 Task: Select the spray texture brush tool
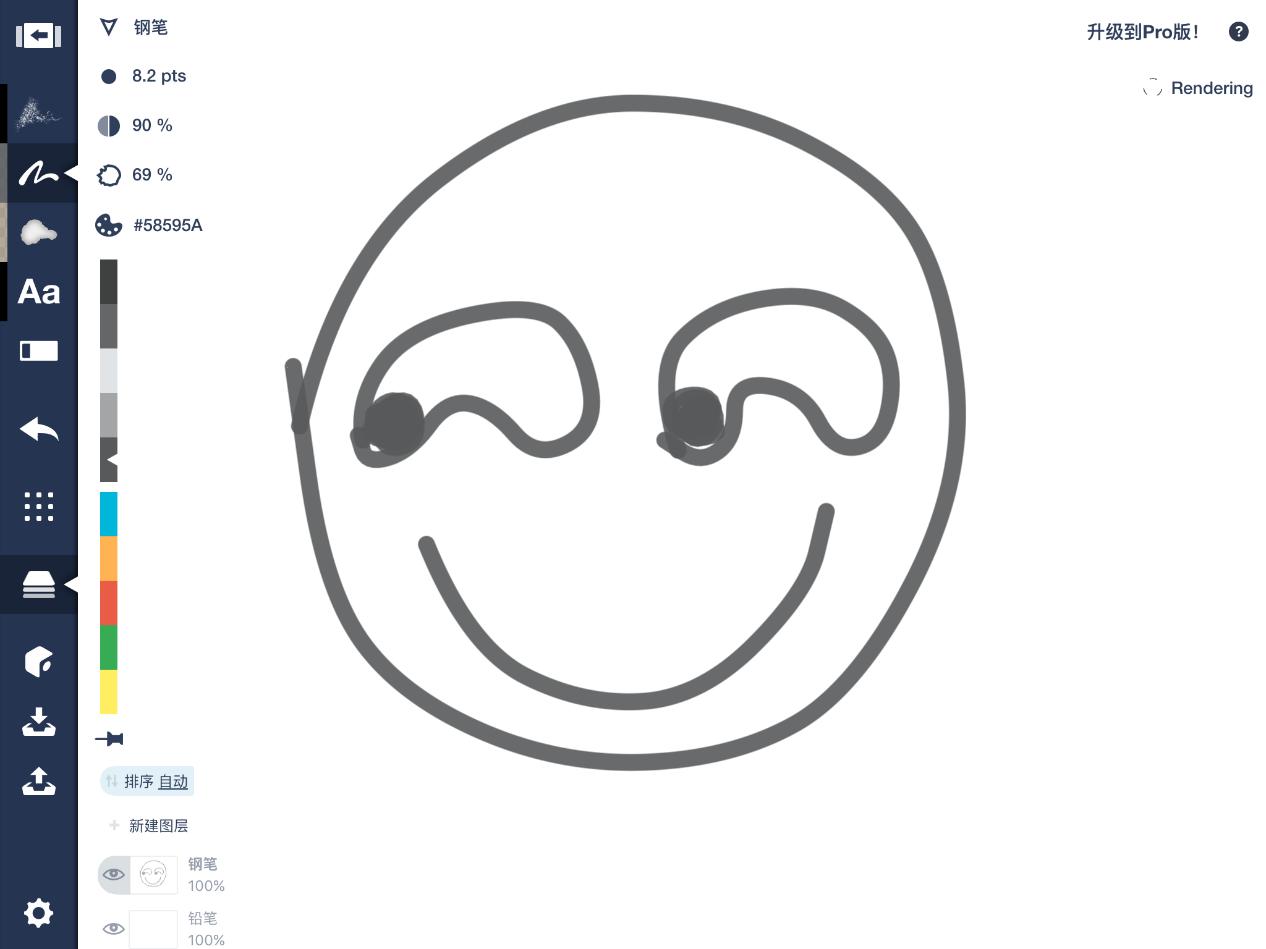(39, 114)
